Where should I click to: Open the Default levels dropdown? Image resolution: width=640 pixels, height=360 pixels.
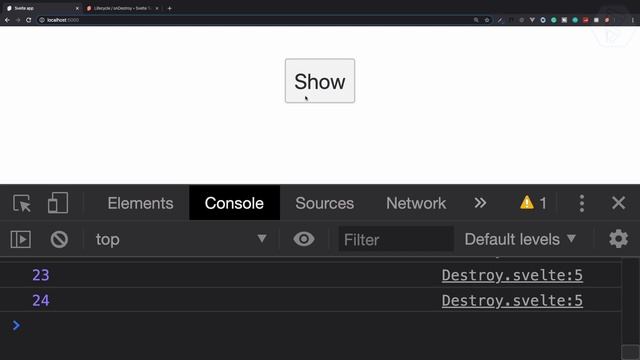point(520,239)
